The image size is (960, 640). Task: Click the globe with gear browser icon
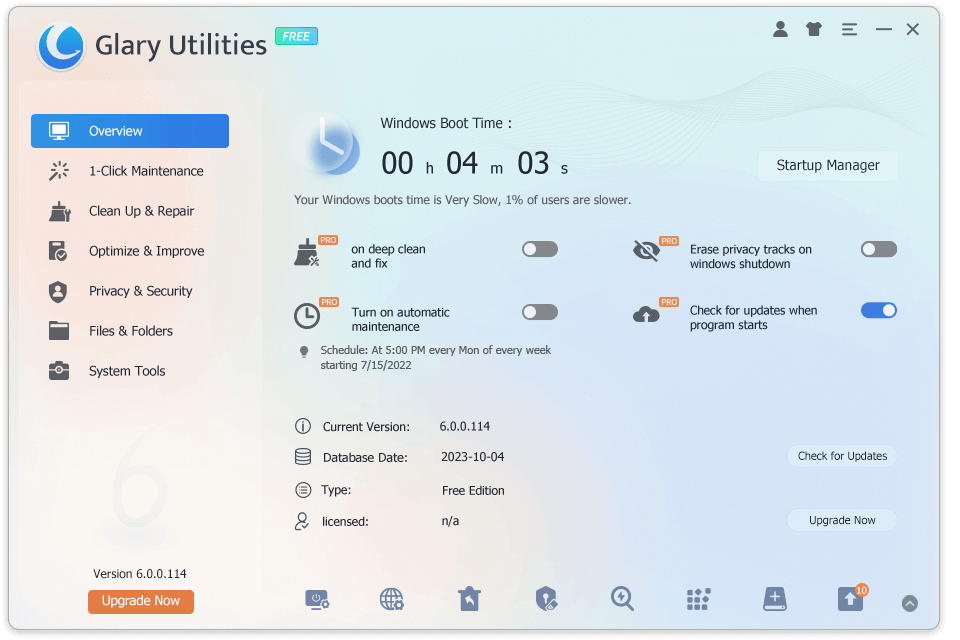pyautogui.click(x=392, y=599)
